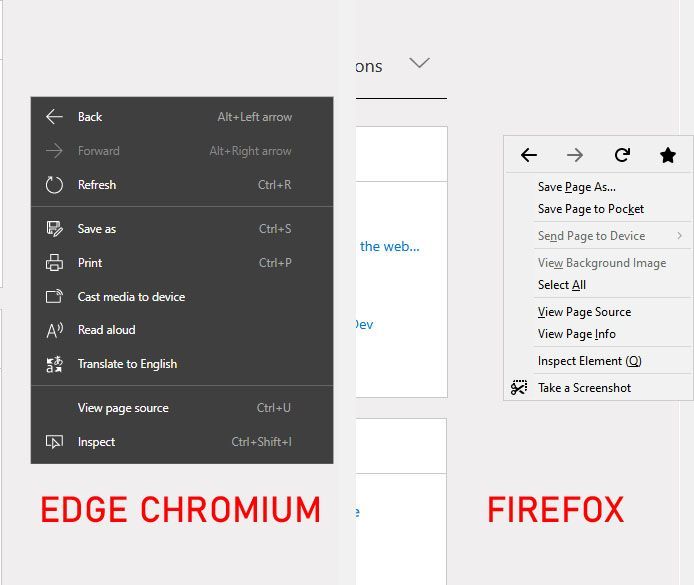The height and width of the screenshot is (585, 694).
Task: Choose Forward in the Edge context menu
Action: tap(182, 151)
